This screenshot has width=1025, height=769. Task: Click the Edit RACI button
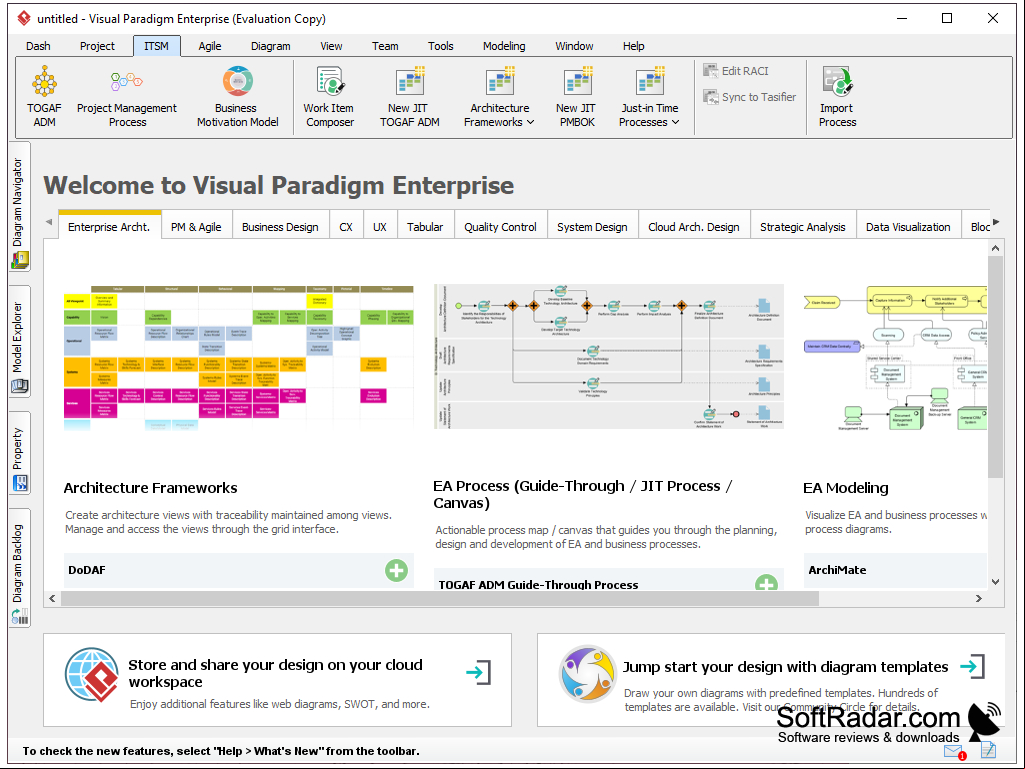tap(735, 71)
